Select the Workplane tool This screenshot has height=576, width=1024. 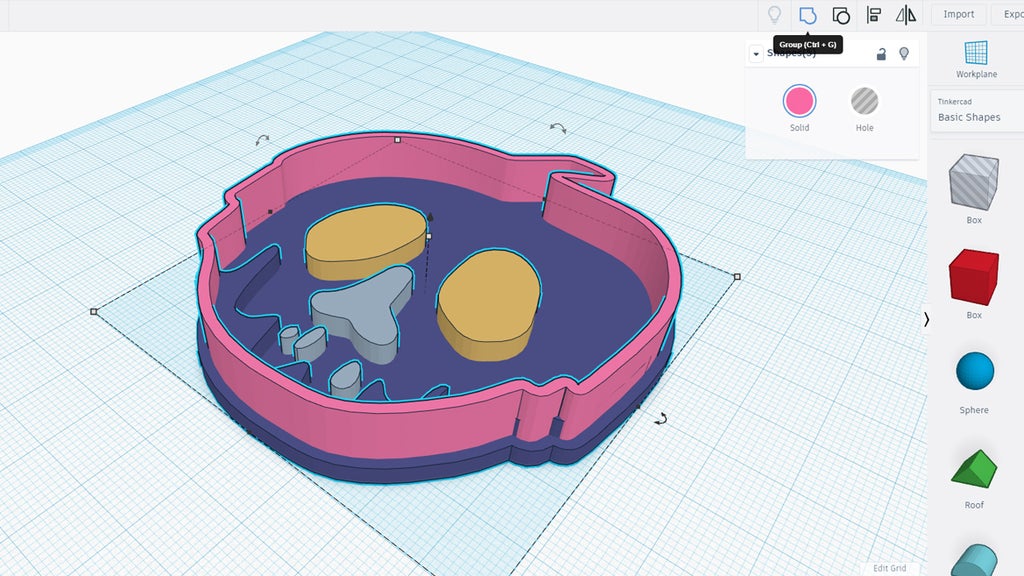(x=975, y=59)
